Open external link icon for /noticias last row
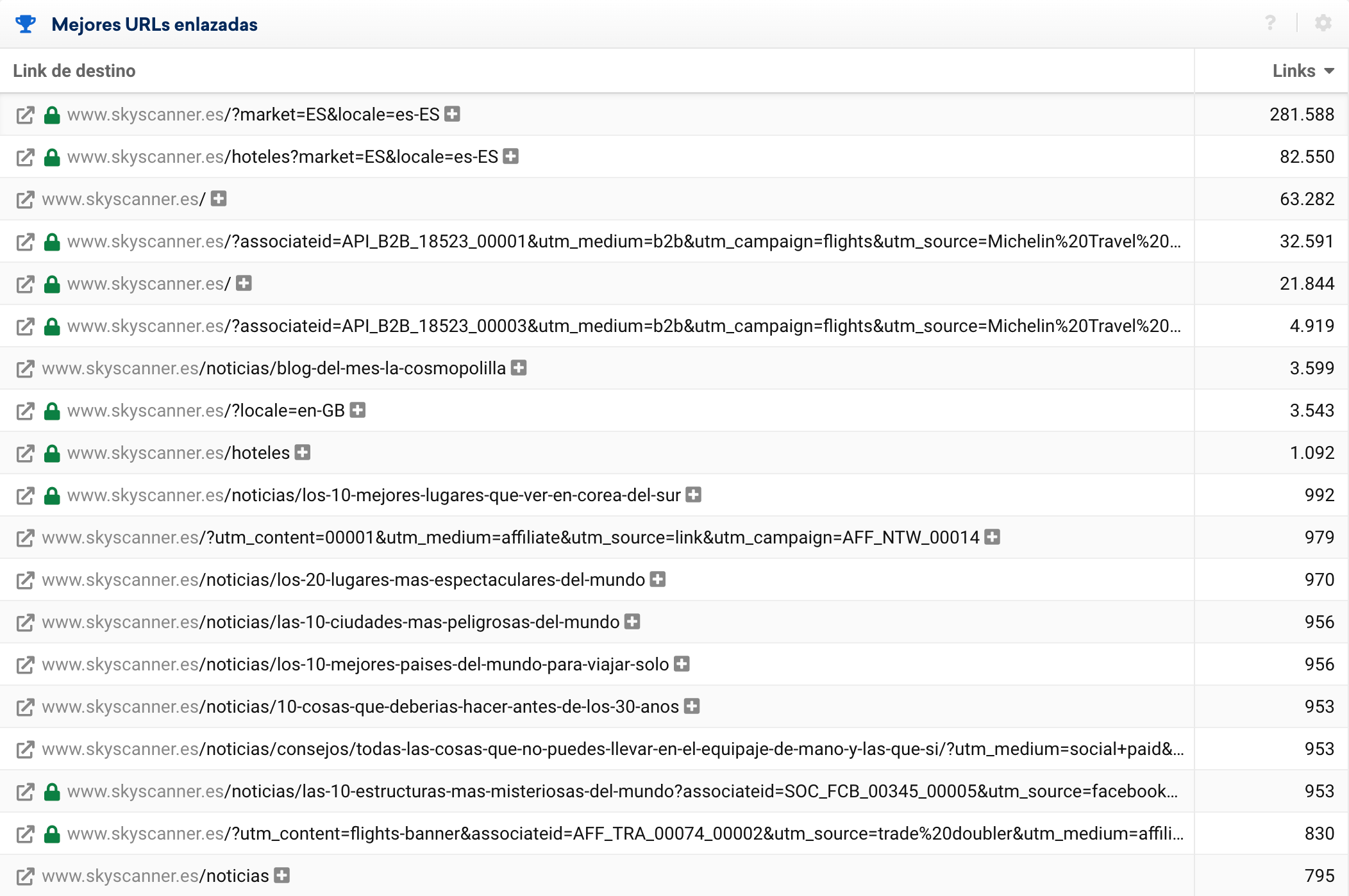Image resolution: width=1349 pixels, height=896 pixels. [25, 877]
